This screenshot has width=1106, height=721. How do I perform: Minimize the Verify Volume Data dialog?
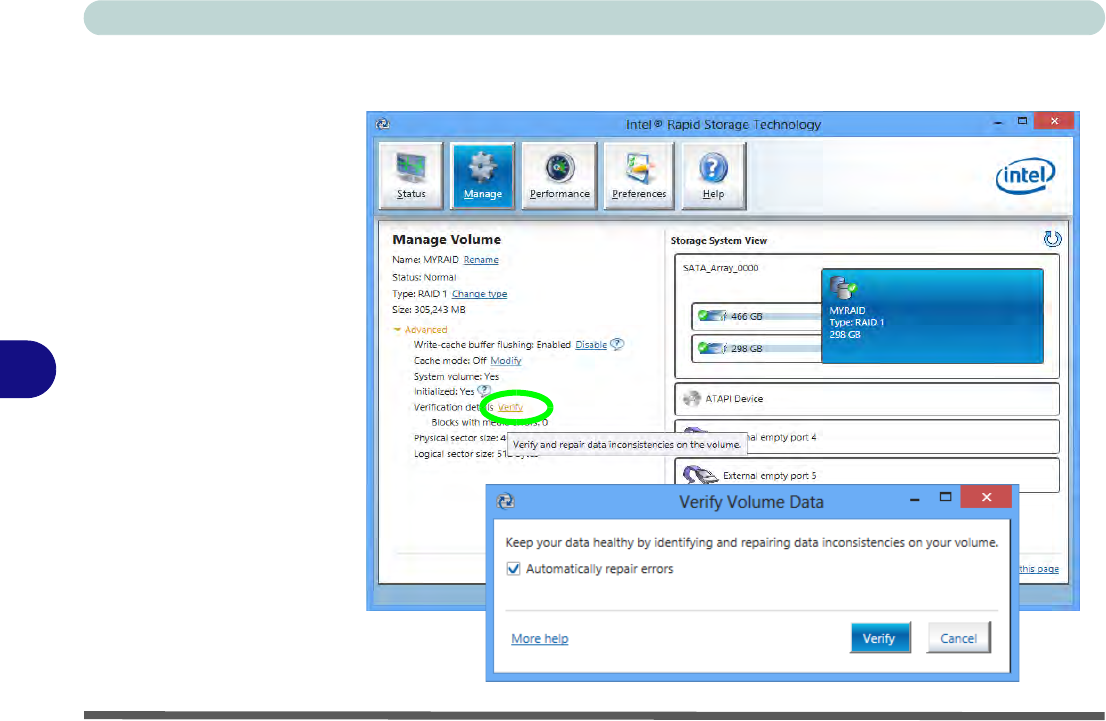click(x=915, y=499)
